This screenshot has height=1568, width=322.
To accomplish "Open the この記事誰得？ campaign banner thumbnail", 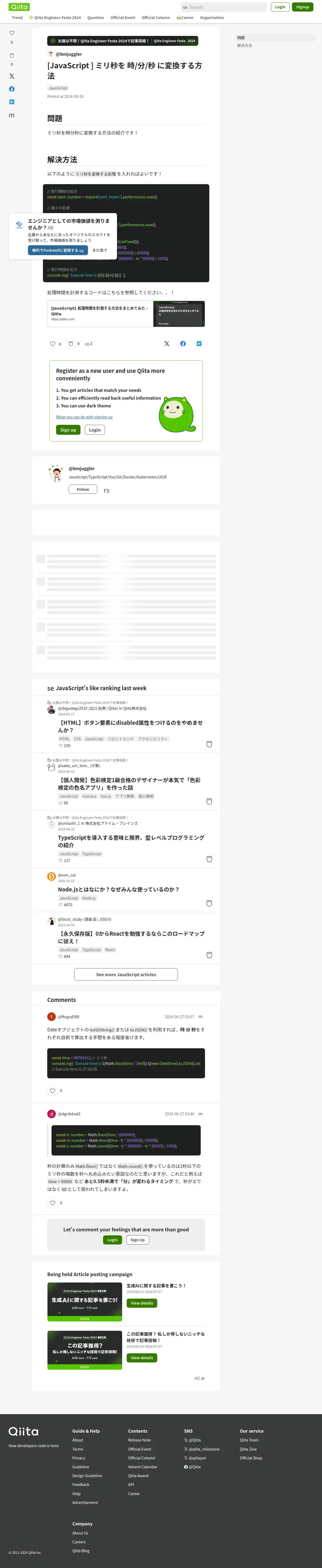I will pos(85,1350).
